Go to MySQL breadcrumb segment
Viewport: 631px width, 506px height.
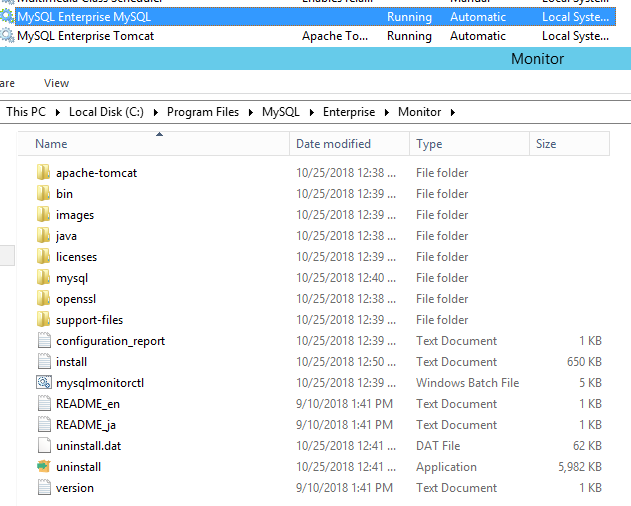281,112
